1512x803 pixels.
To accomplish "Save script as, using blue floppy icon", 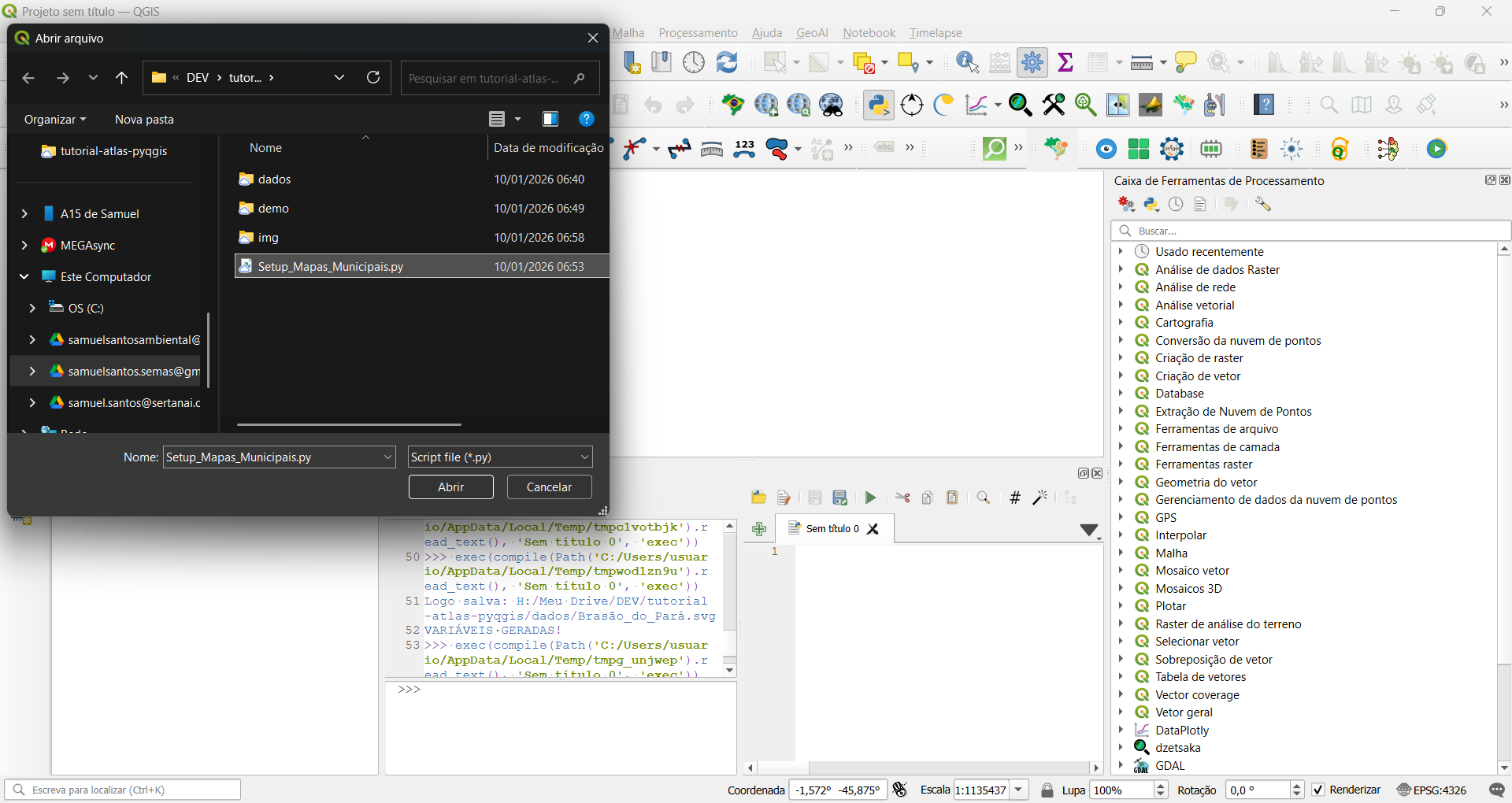I will point(839,497).
